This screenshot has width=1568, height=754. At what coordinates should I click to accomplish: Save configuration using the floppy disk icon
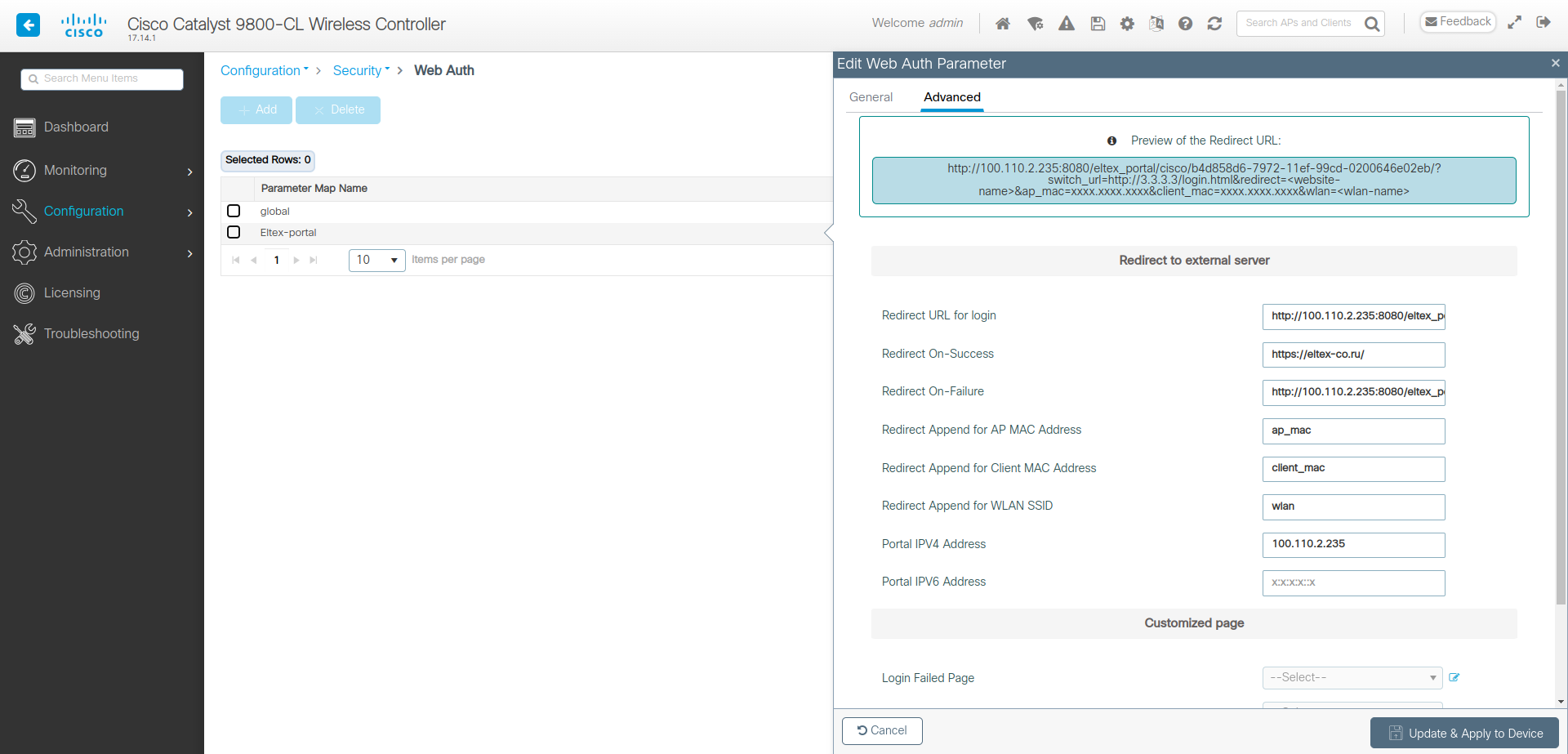tap(1098, 24)
